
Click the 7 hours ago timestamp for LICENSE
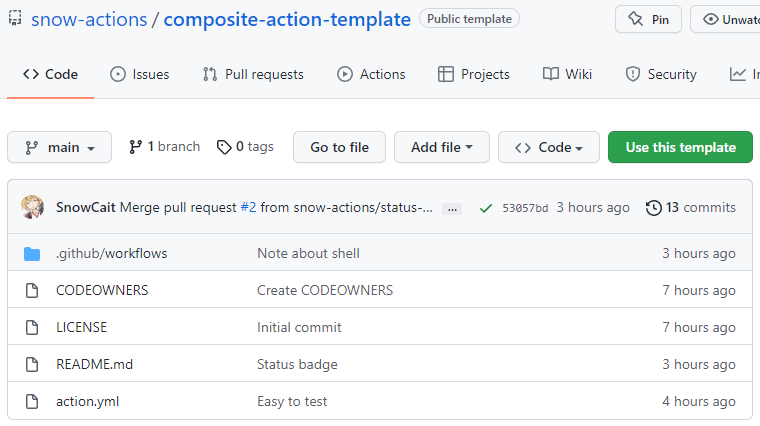point(699,328)
